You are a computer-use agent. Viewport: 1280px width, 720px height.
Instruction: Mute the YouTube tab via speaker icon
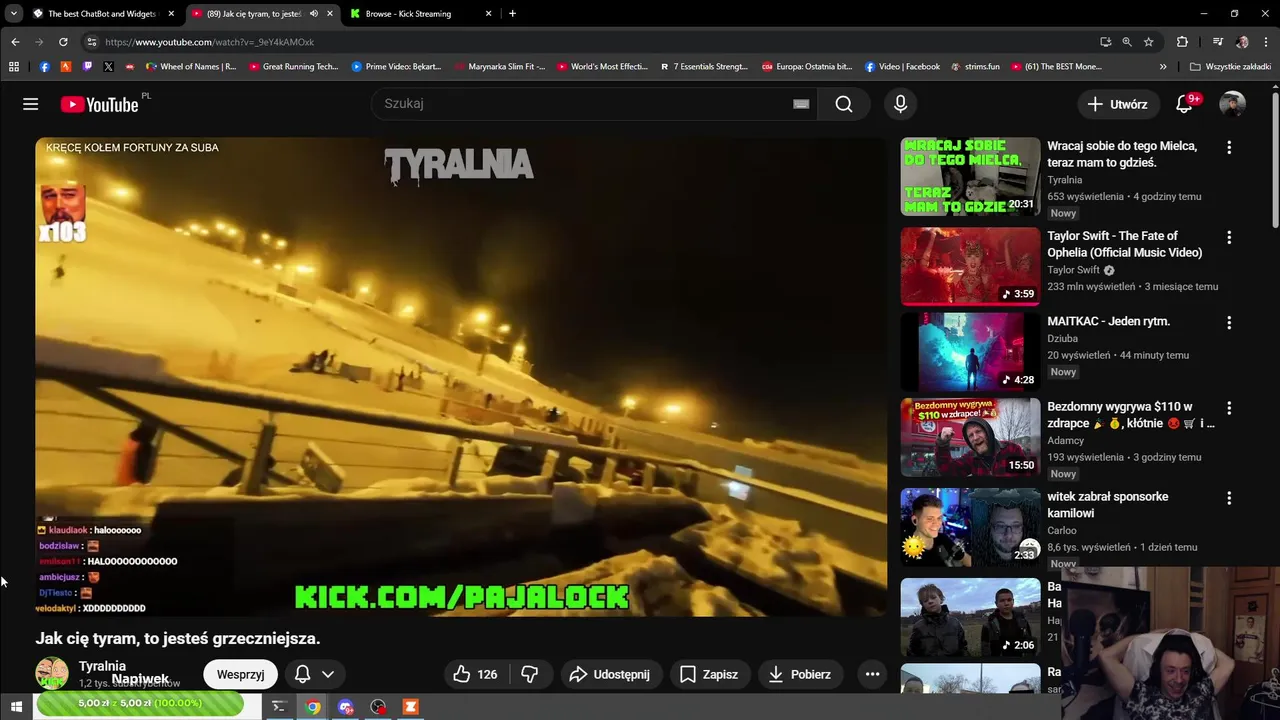[313, 14]
